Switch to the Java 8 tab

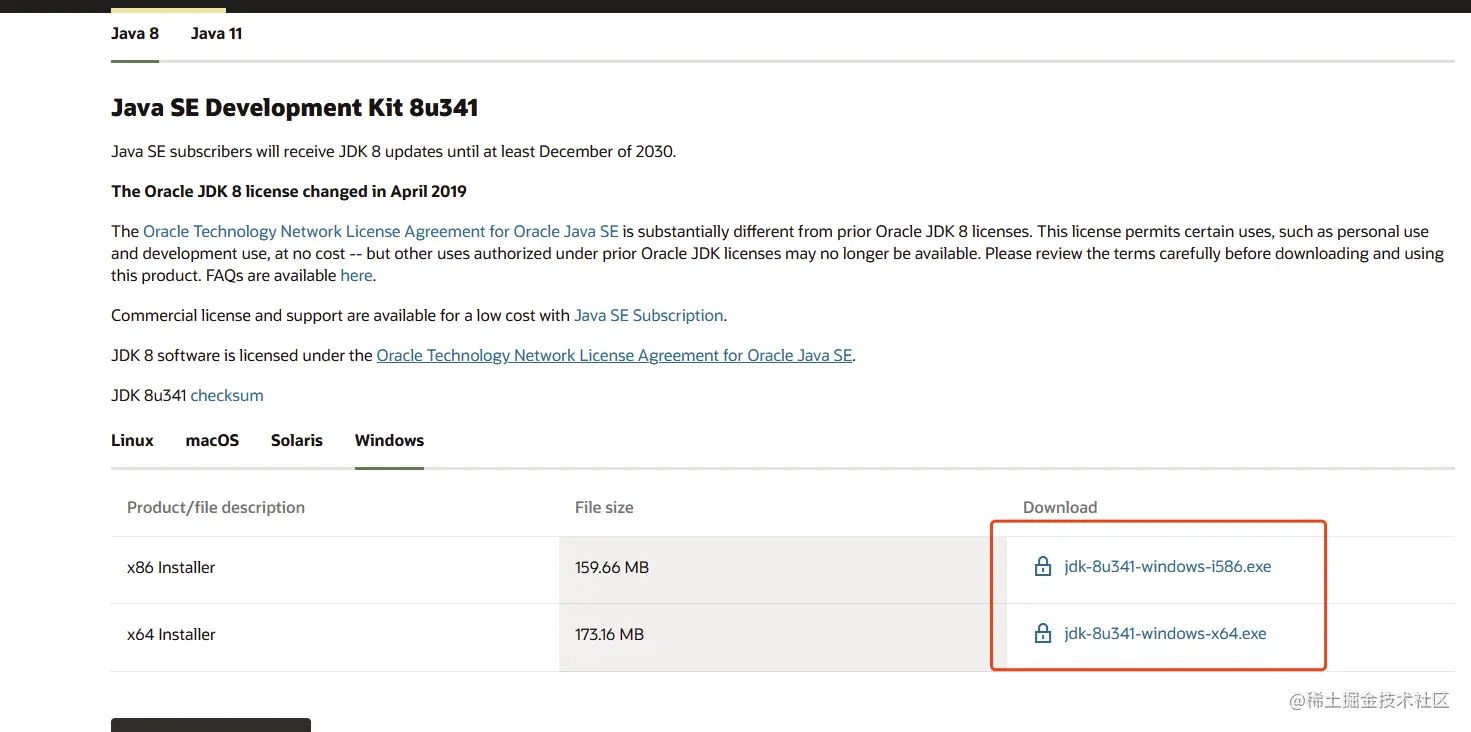tap(135, 33)
